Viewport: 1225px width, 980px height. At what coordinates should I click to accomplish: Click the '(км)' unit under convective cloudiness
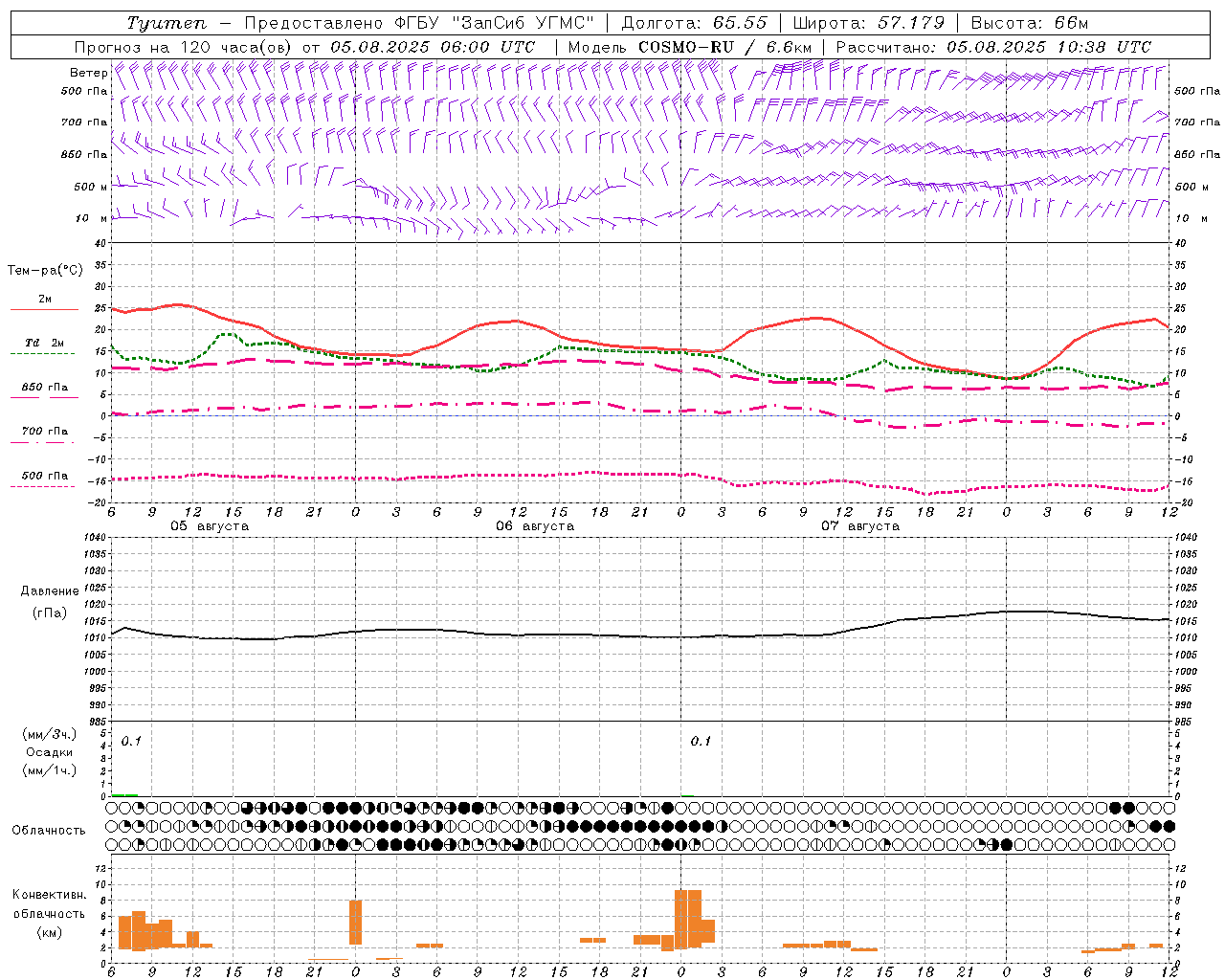click(x=49, y=932)
